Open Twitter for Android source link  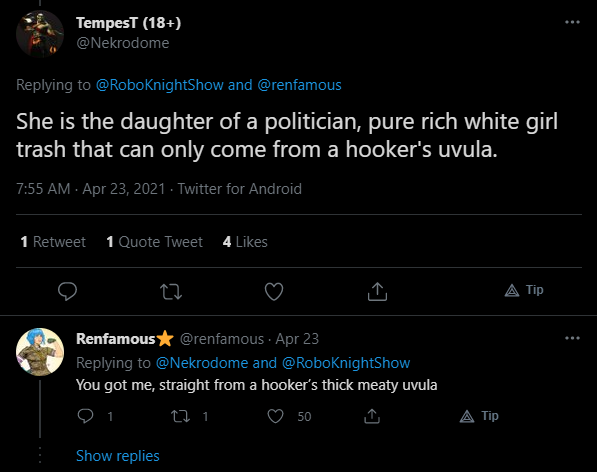239,189
